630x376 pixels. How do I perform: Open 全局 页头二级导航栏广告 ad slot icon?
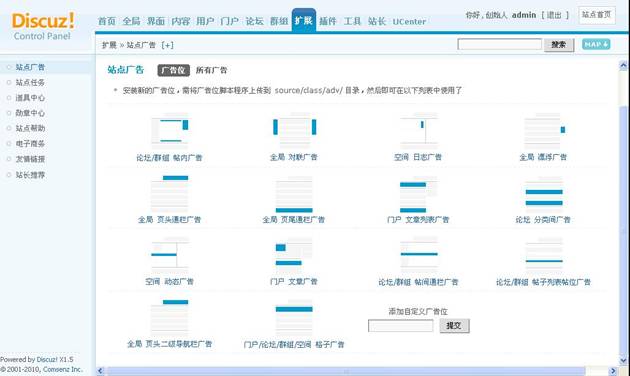[x=170, y=317]
